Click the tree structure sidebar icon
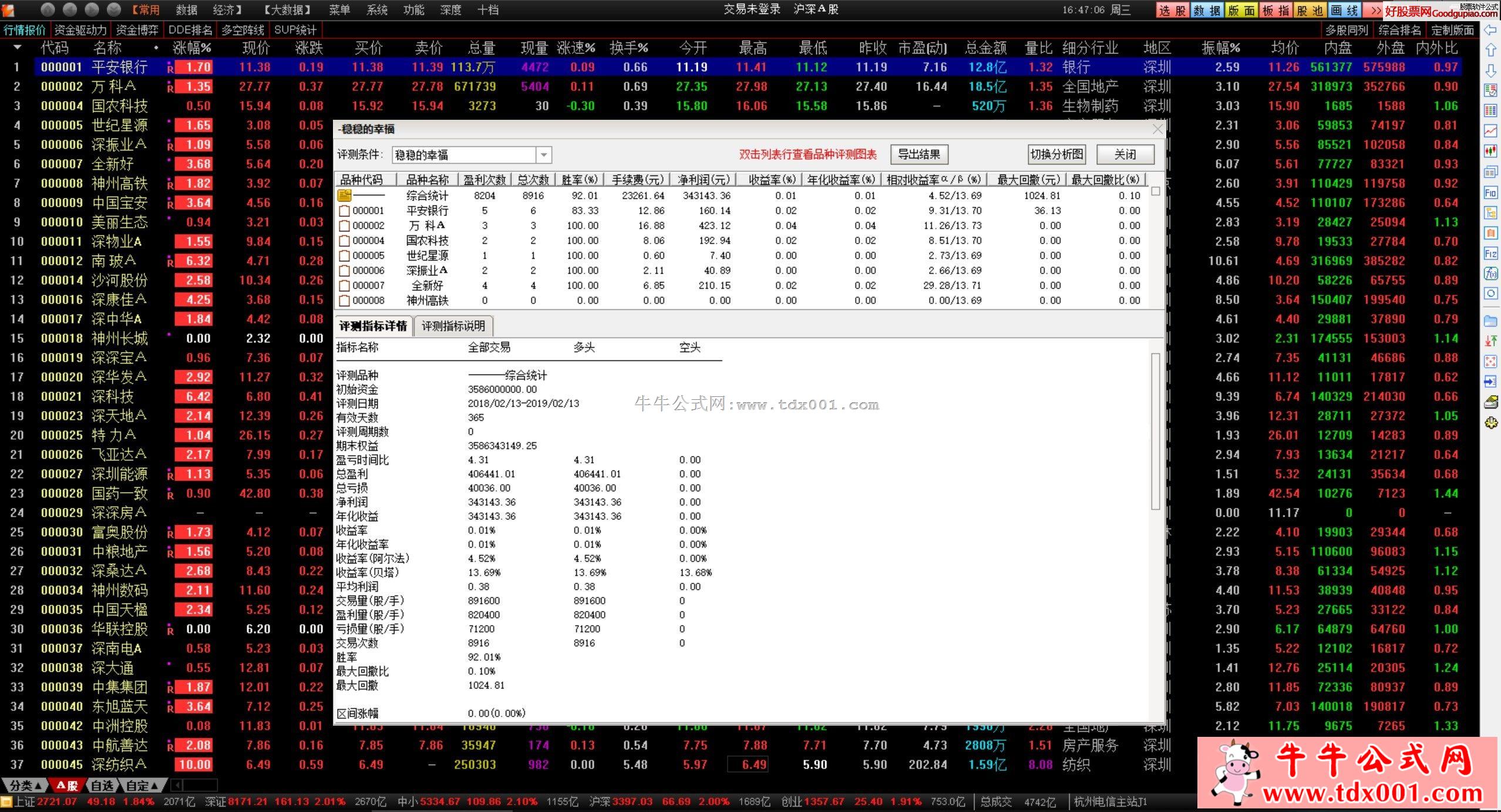This screenshot has height=812, width=1501. point(1490,213)
